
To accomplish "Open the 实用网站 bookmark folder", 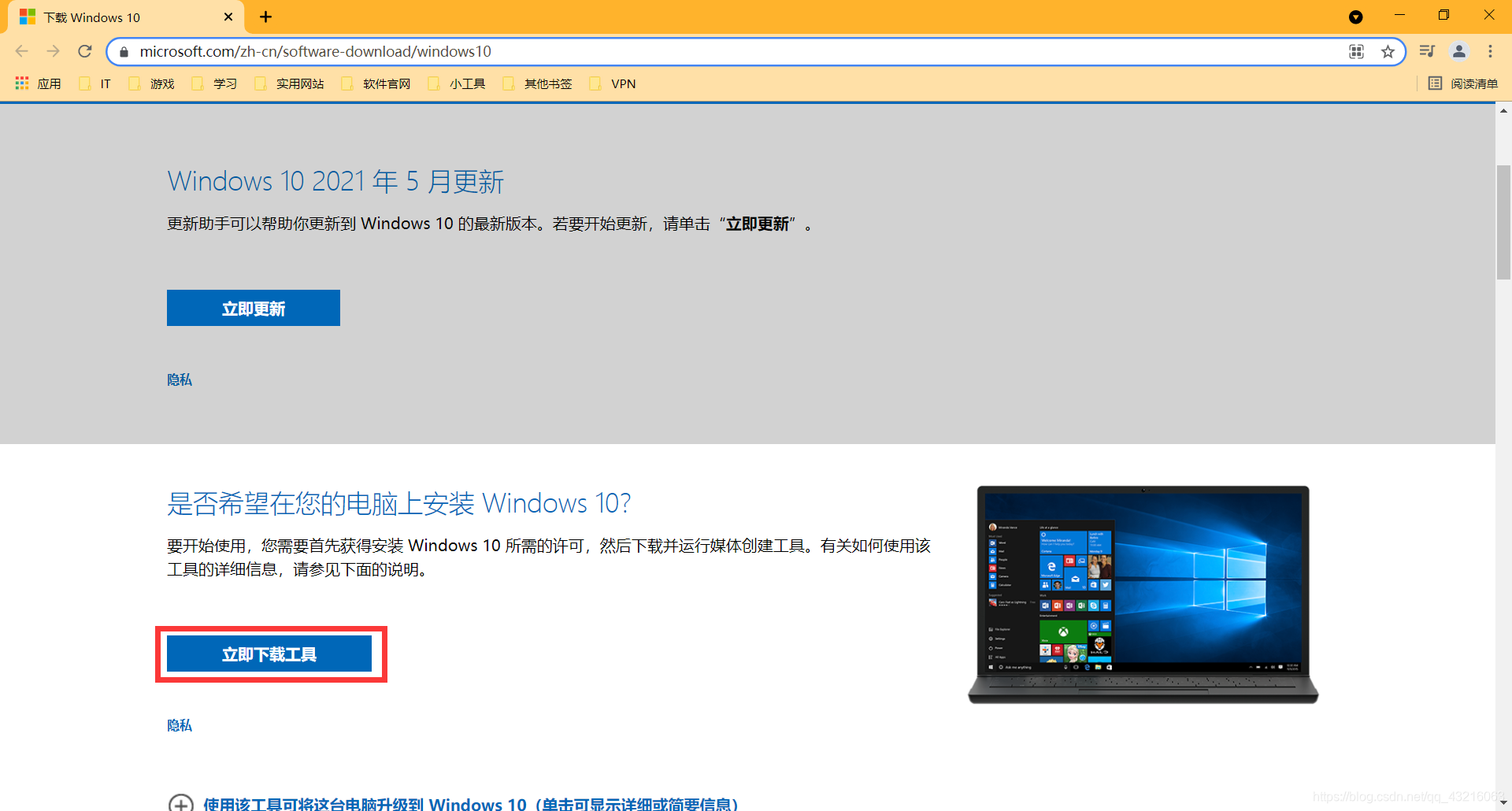I will click(x=289, y=83).
